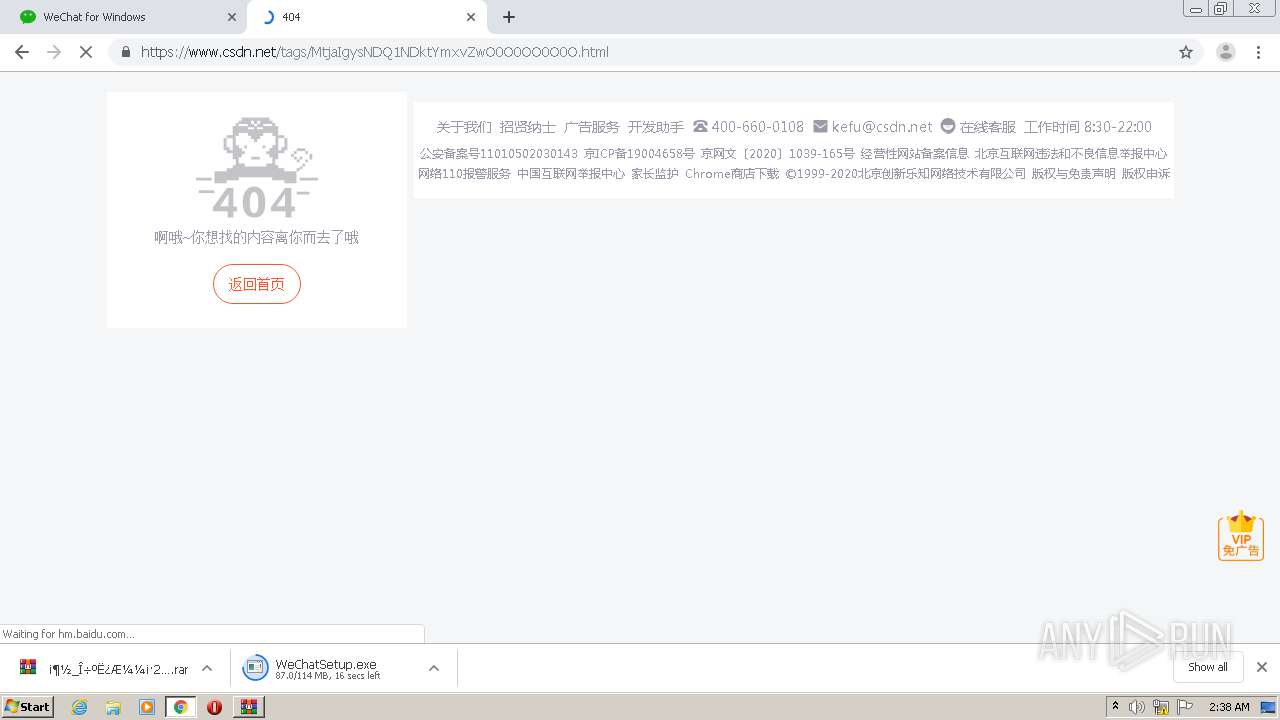The height and width of the screenshot is (720, 1280).
Task: Click the 2:38 AM clock
Action: [x=1229, y=707]
